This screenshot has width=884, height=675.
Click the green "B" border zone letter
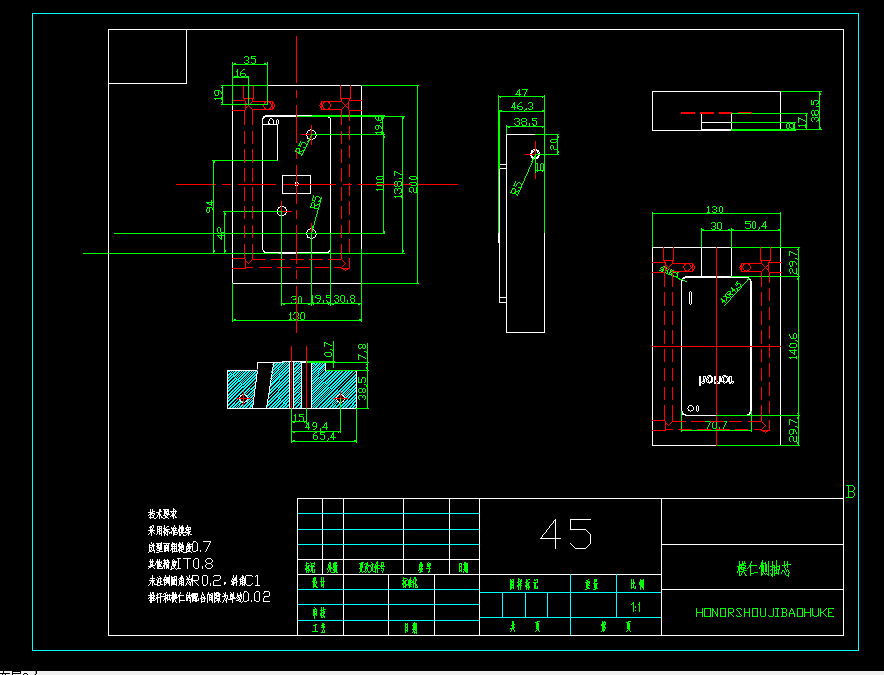point(851,492)
